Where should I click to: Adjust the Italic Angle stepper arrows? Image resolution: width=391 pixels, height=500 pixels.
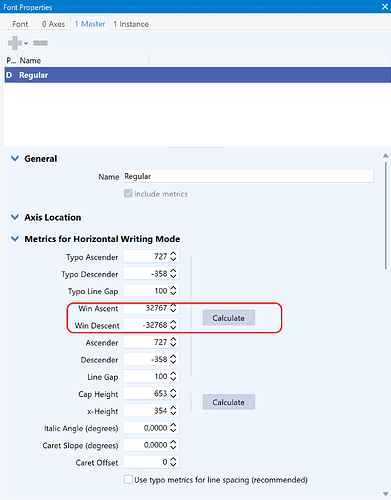[x=173, y=428]
